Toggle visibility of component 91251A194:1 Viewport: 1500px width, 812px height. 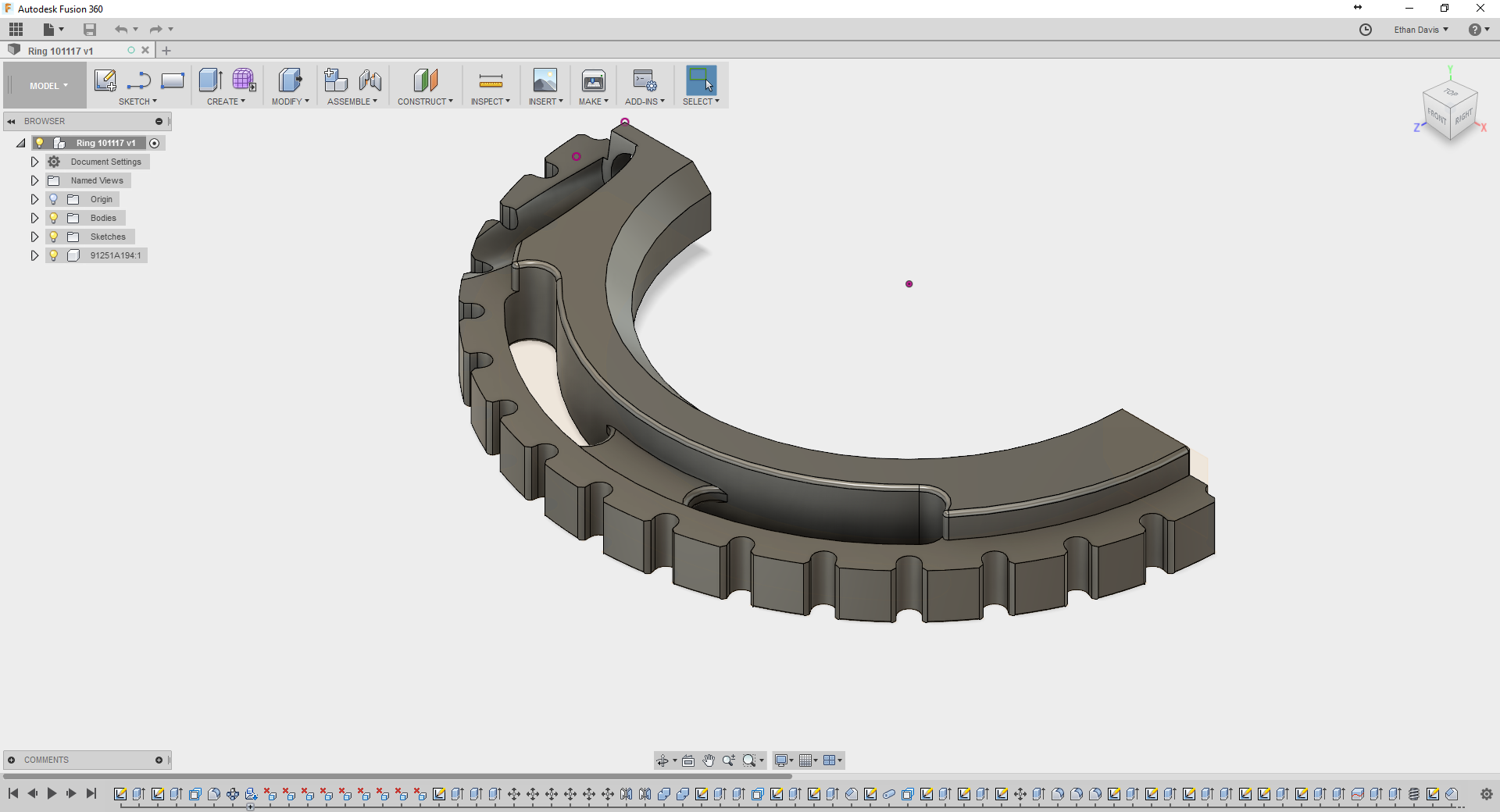52,255
